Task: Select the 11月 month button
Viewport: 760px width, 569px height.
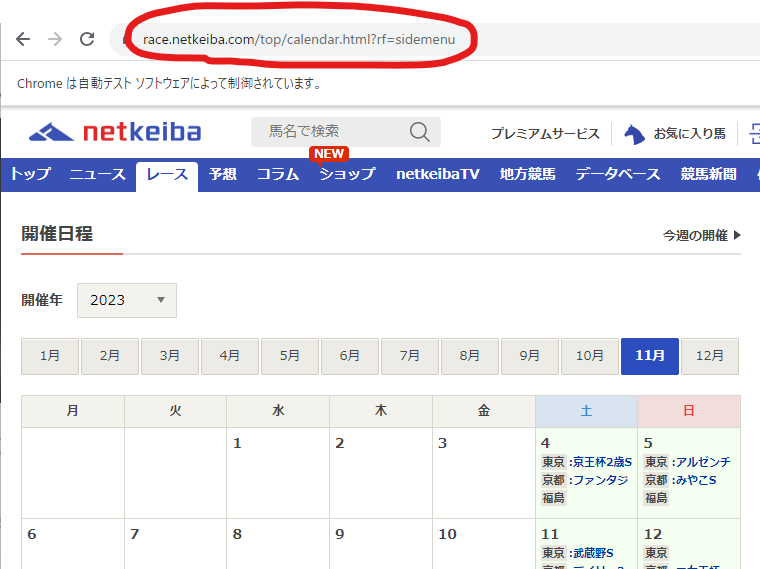Action: point(650,356)
